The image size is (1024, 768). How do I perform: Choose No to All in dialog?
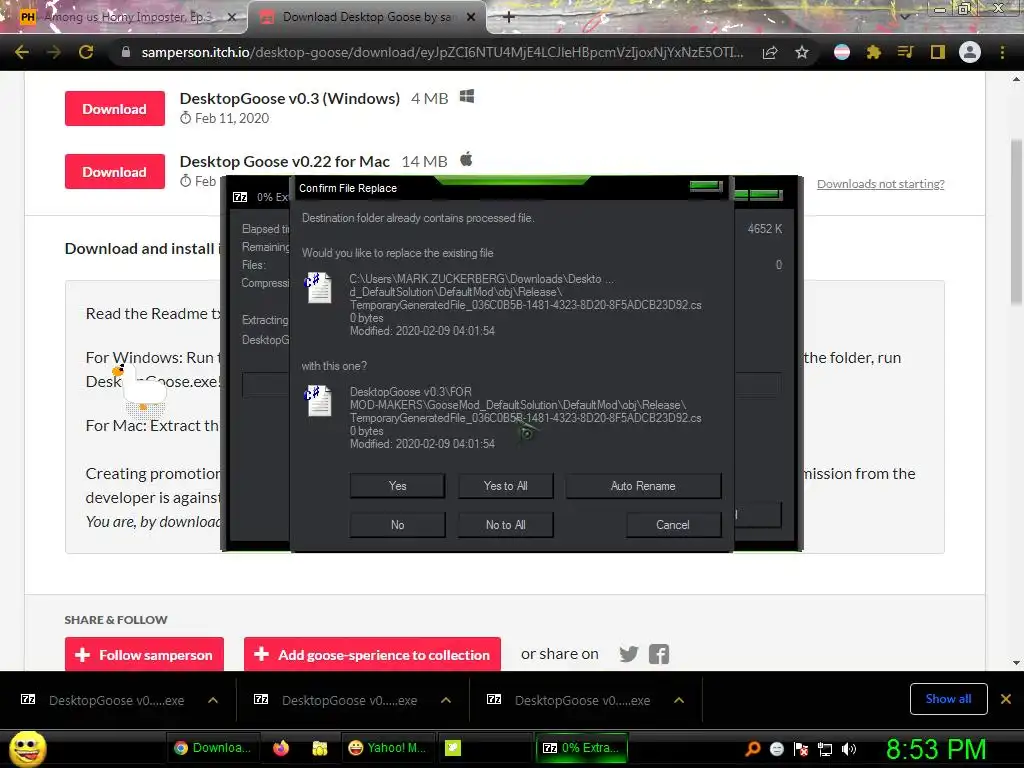505,525
